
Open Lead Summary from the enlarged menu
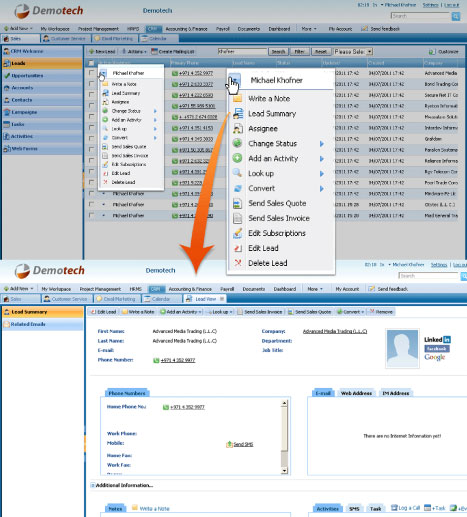point(272,114)
